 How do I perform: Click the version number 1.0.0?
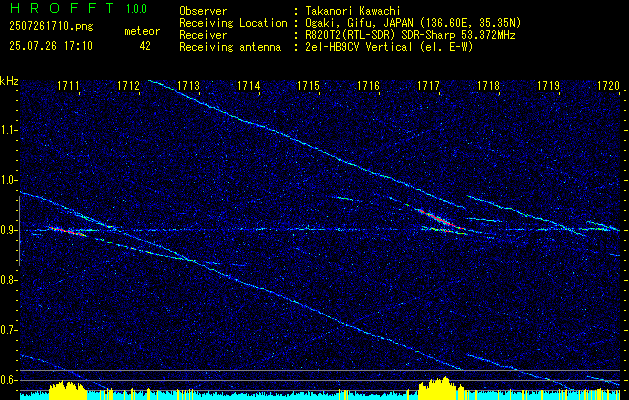pyautogui.click(x=136, y=9)
